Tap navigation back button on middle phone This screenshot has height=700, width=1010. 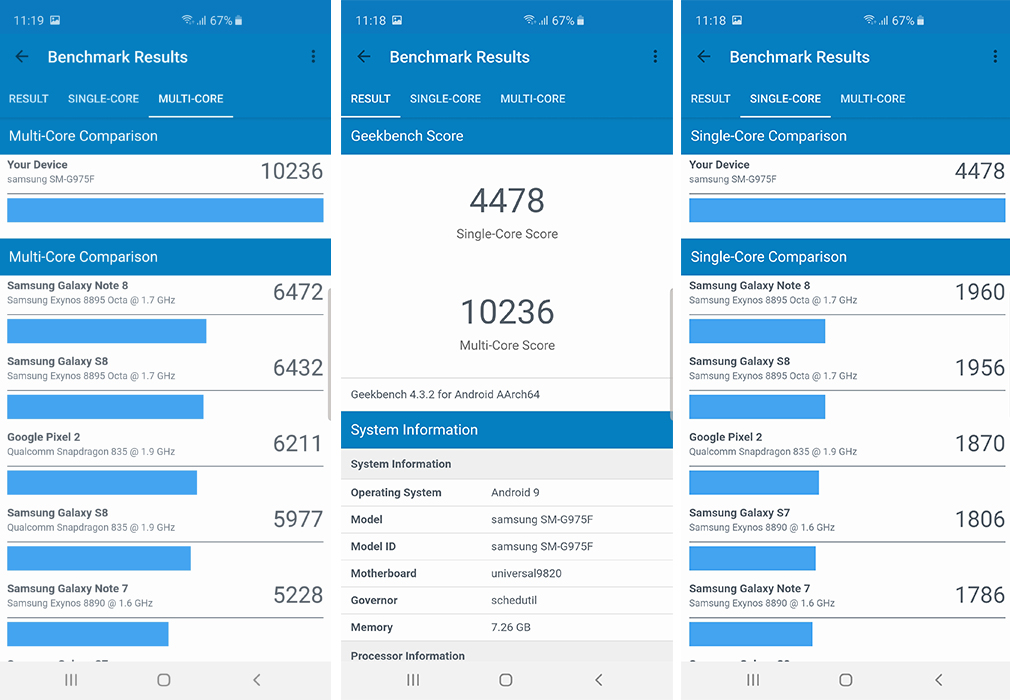(x=598, y=679)
